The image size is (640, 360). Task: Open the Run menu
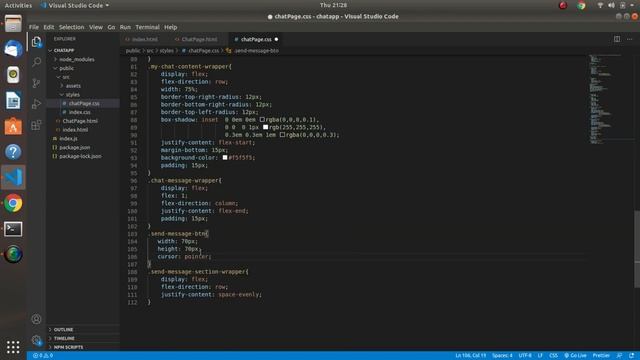pos(125,27)
